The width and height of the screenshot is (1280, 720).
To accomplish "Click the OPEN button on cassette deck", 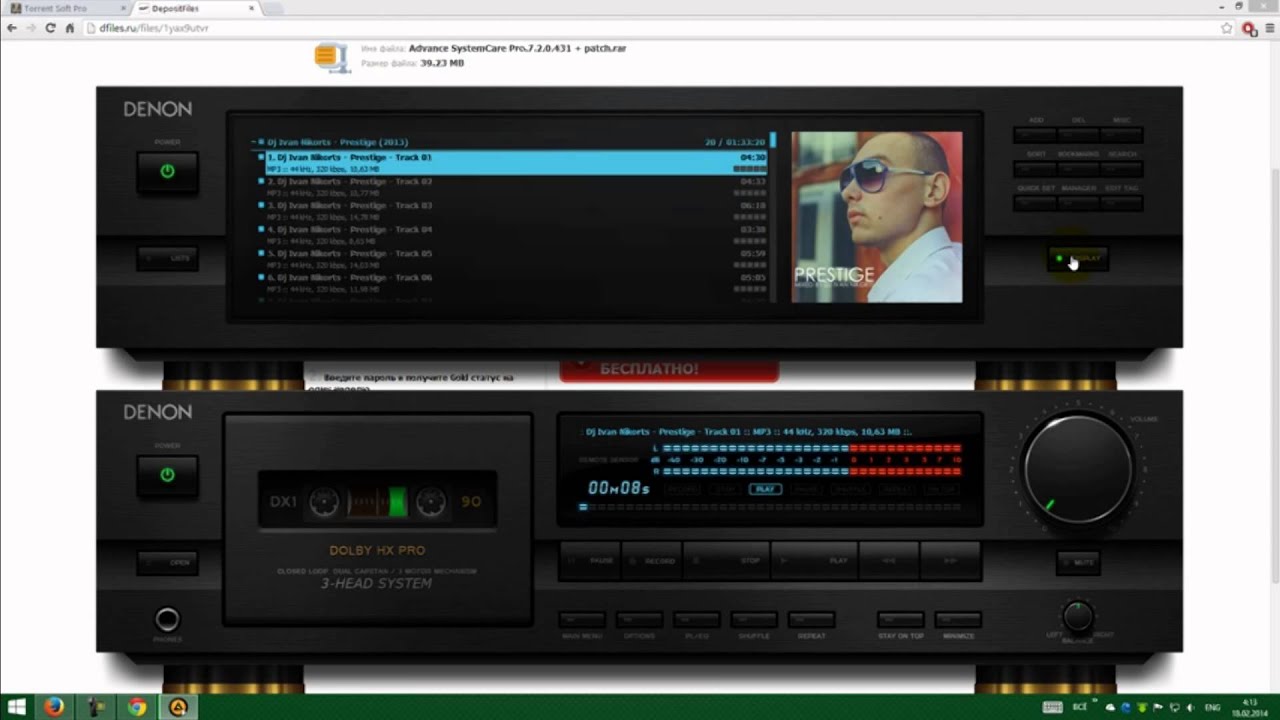I will (167, 562).
